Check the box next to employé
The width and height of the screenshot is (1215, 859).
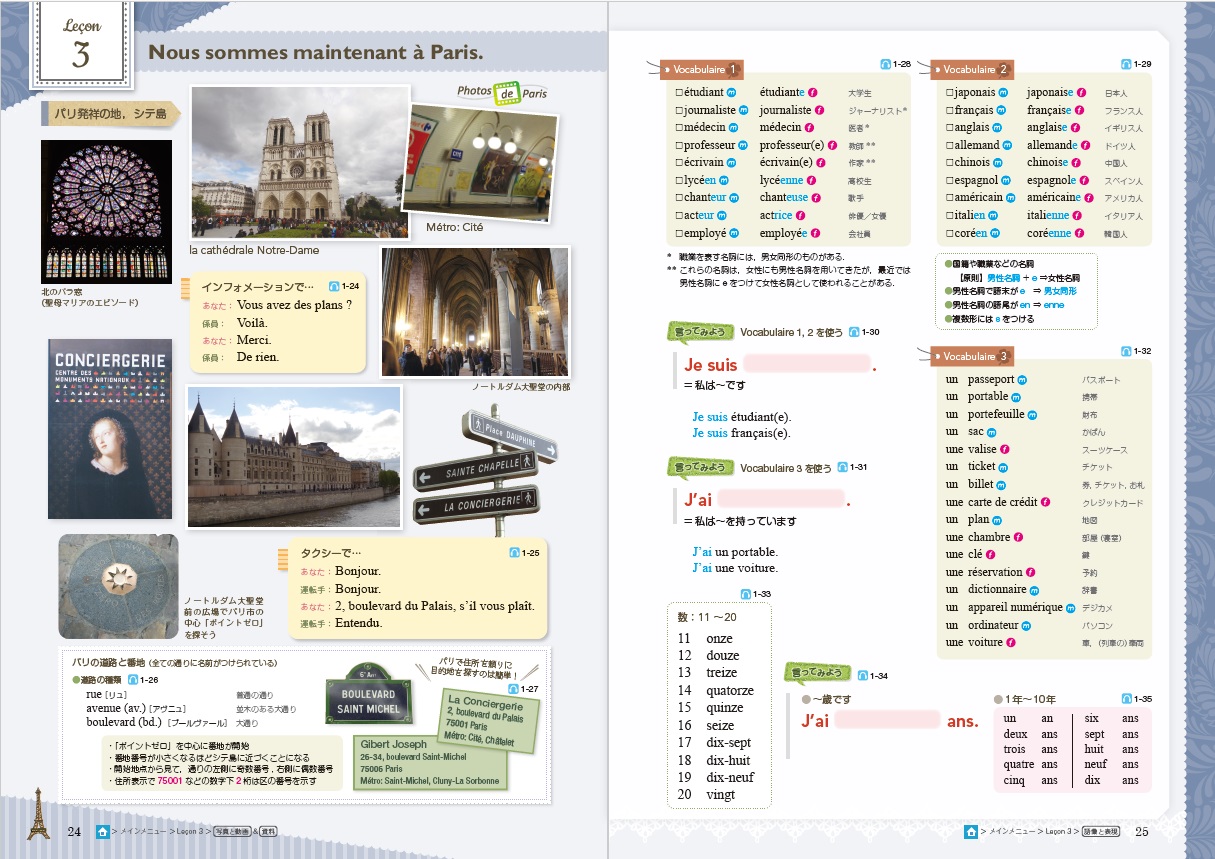679,233
